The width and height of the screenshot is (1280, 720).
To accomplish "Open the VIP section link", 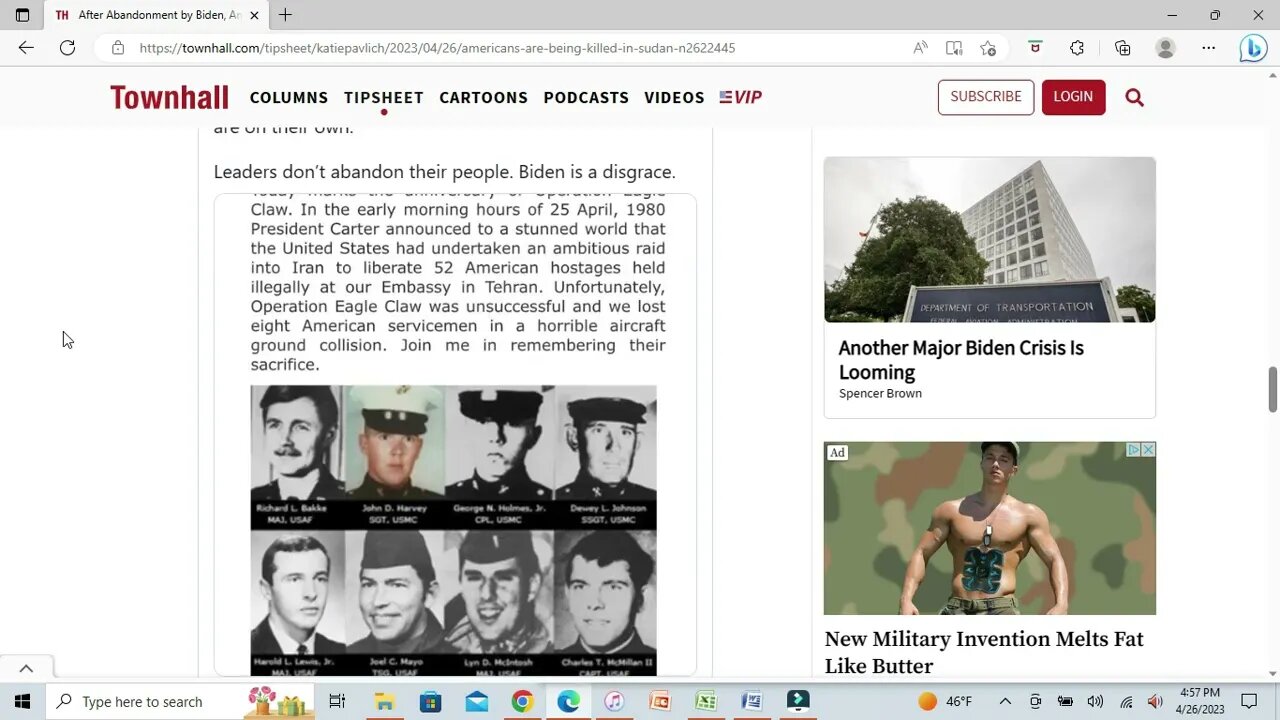I will [x=741, y=97].
